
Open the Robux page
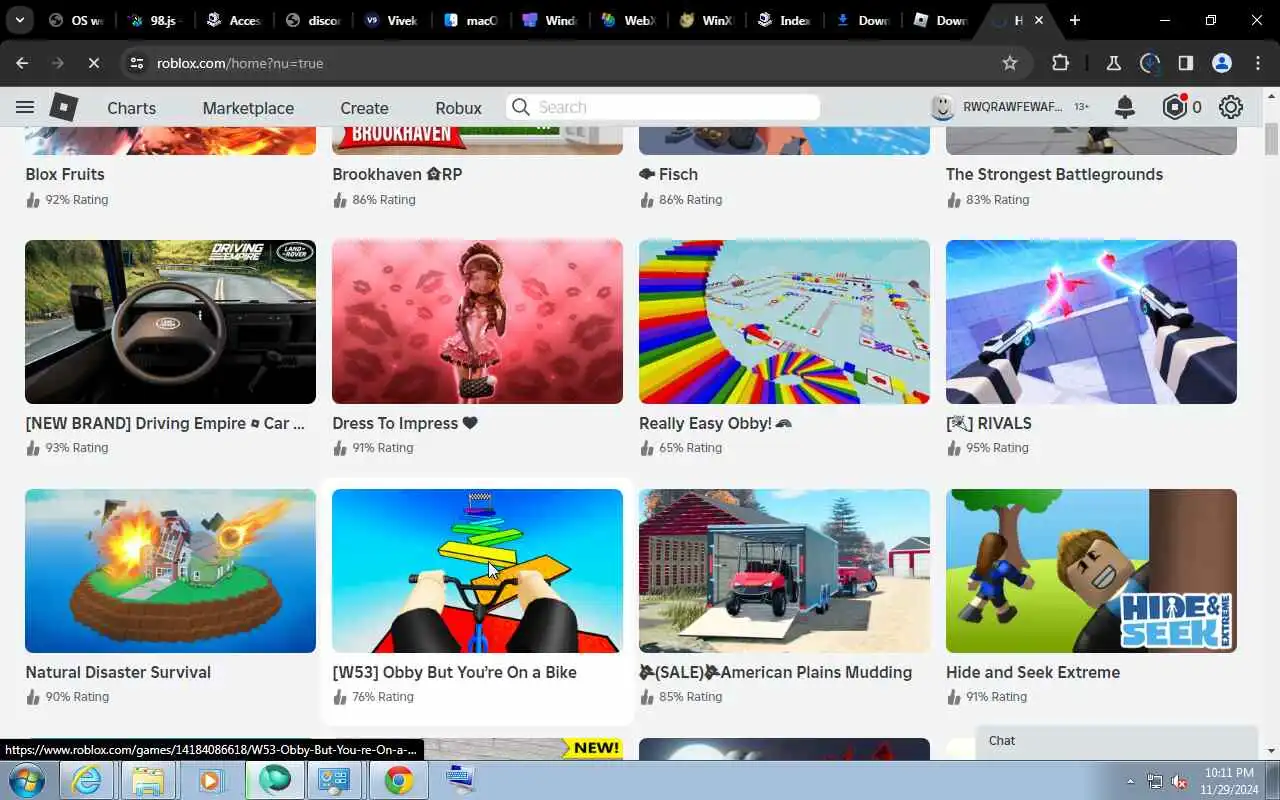pos(458,108)
